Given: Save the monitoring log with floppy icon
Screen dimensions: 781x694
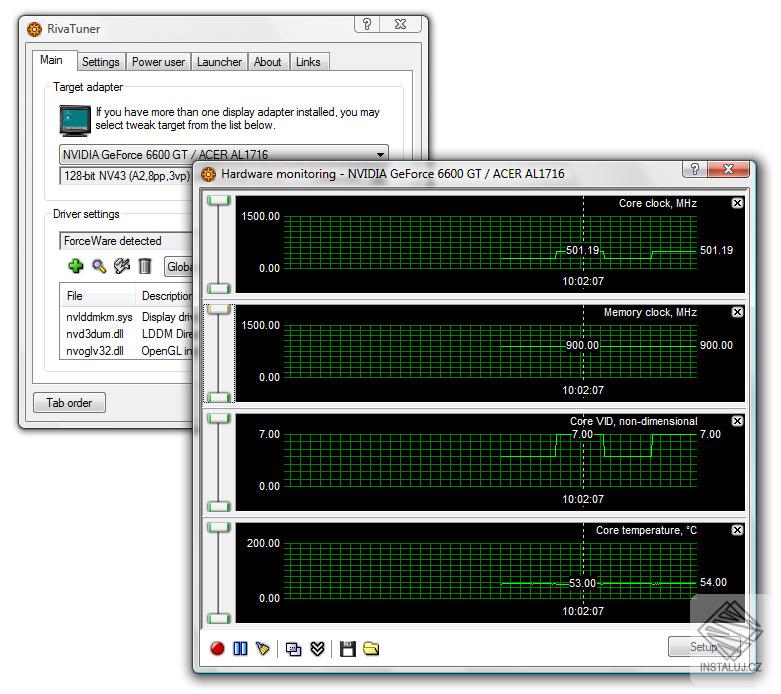Looking at the screenshot, I should (347, 649).
